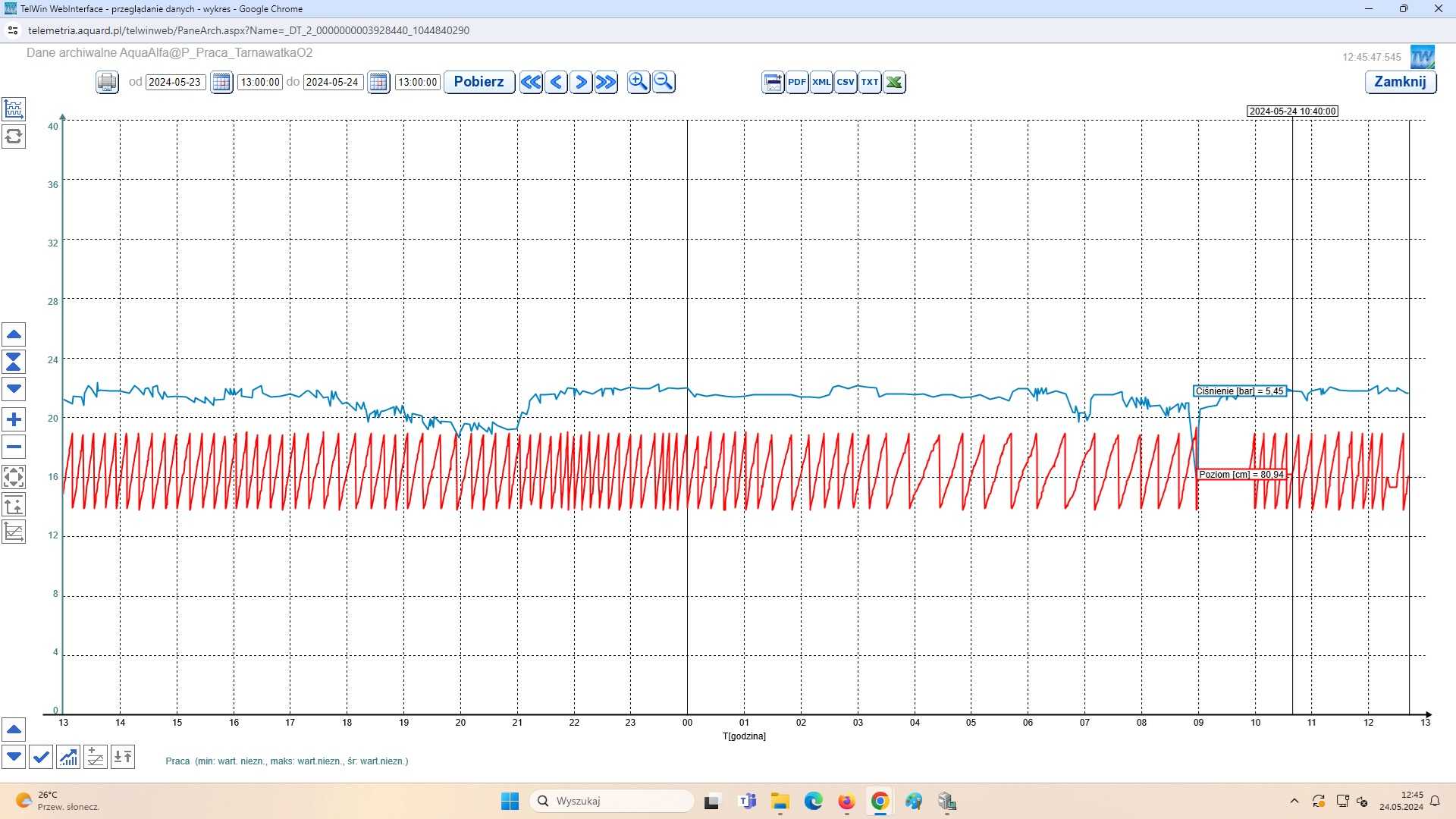This screenshot has height=819, width=1456.
Task: Open Firefox from the taskbar
Action: 846,802
